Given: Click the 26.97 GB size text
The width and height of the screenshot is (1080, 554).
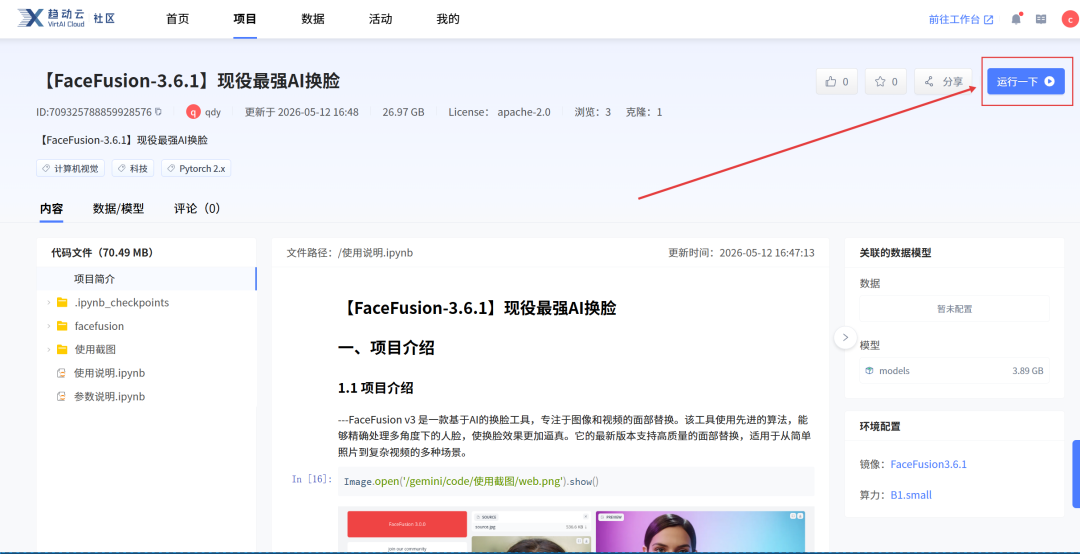Looking at the screenshot, I should click(x=404, y=112).
